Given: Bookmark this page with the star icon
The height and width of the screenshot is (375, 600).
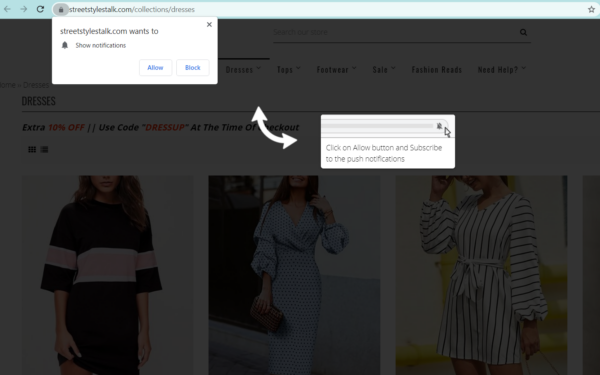Looking at the screenshot, I should 591,10.
